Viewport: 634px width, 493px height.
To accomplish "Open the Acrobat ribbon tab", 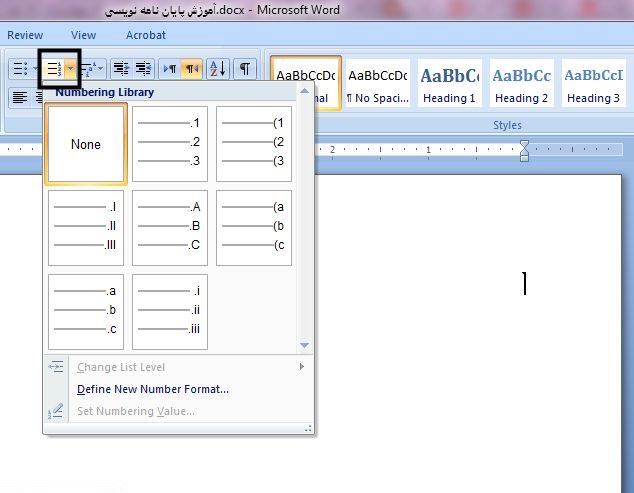I will 145,35.
